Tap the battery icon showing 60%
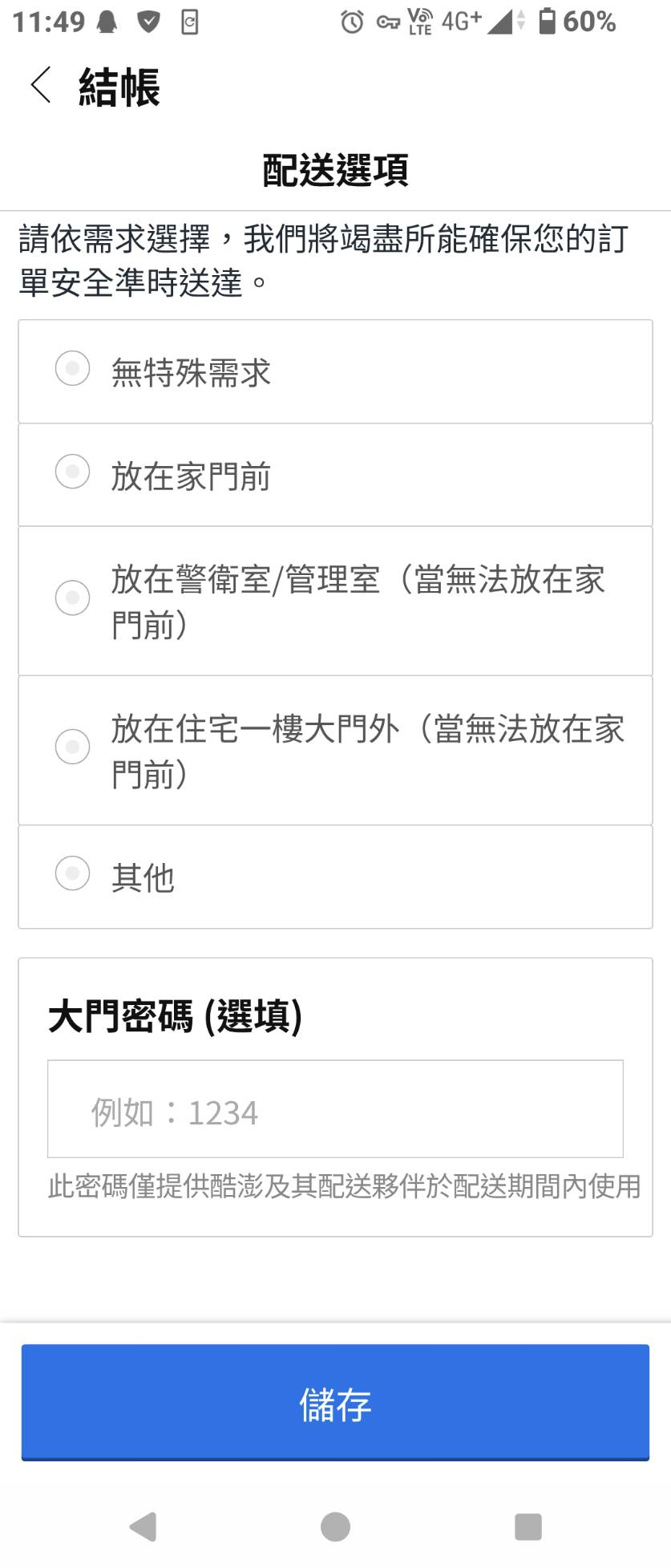 click(547, 21)
